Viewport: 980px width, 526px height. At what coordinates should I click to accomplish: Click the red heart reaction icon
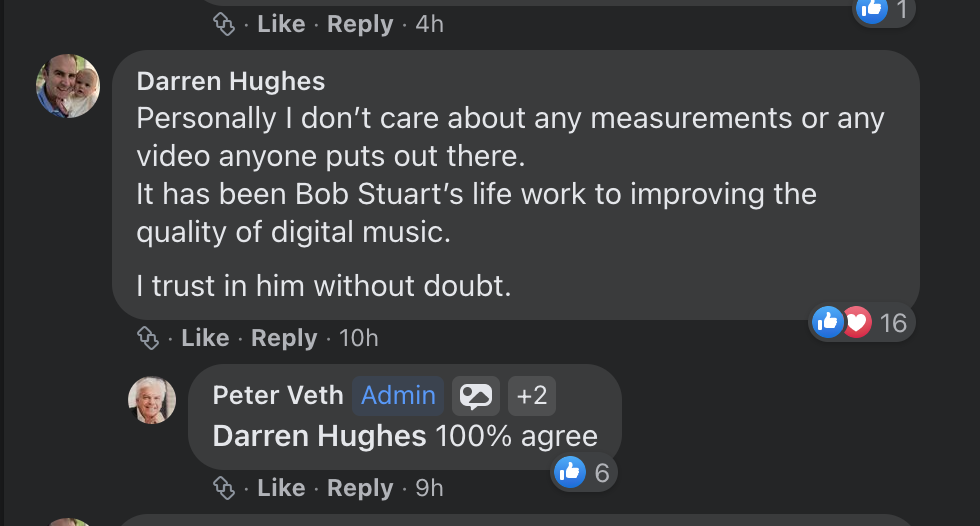[x=856, y=322]
